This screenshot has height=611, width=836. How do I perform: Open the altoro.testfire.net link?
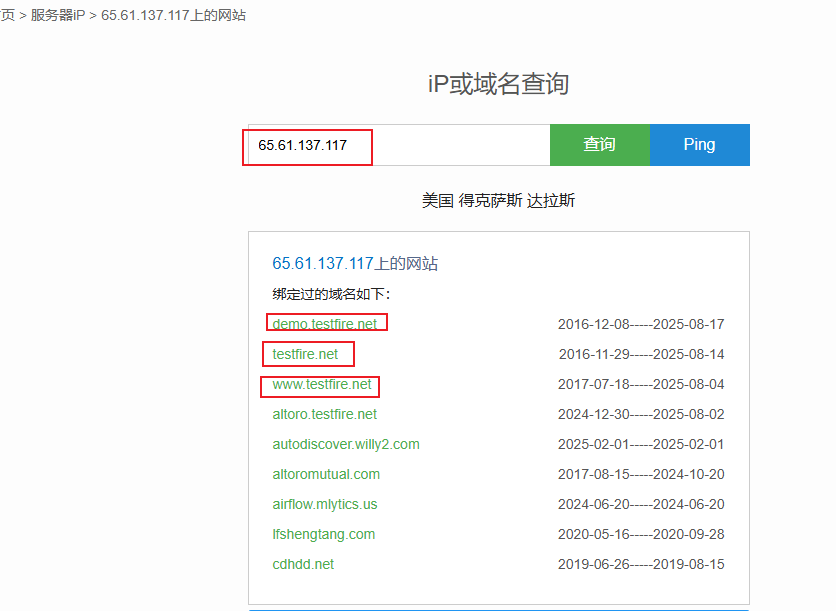pyautogui.click(x=324, y=414)
